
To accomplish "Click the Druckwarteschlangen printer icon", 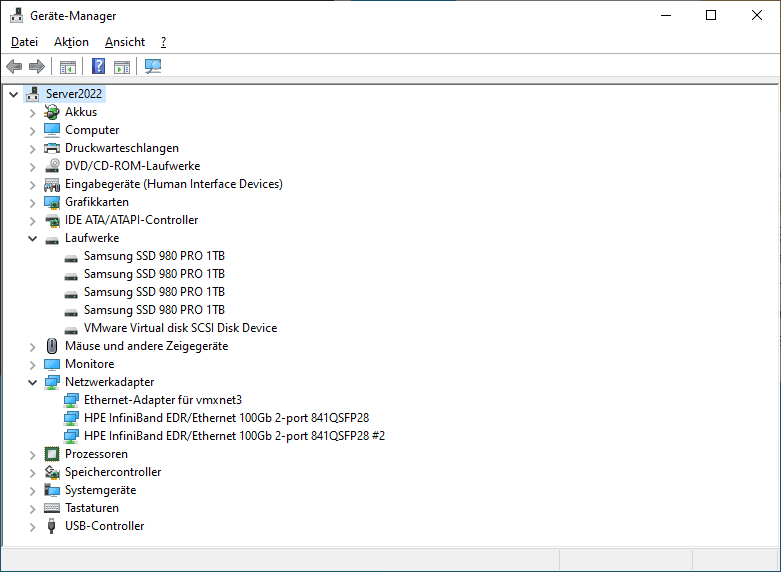I will coord(52,148).
